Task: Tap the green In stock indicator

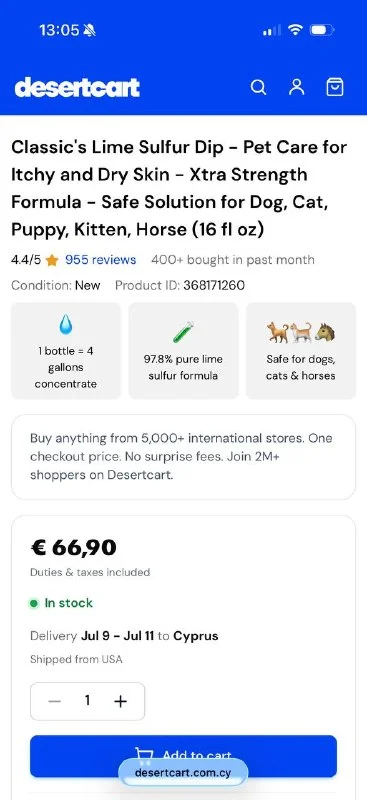Action: pyautogui.click(x=61, y=603)
